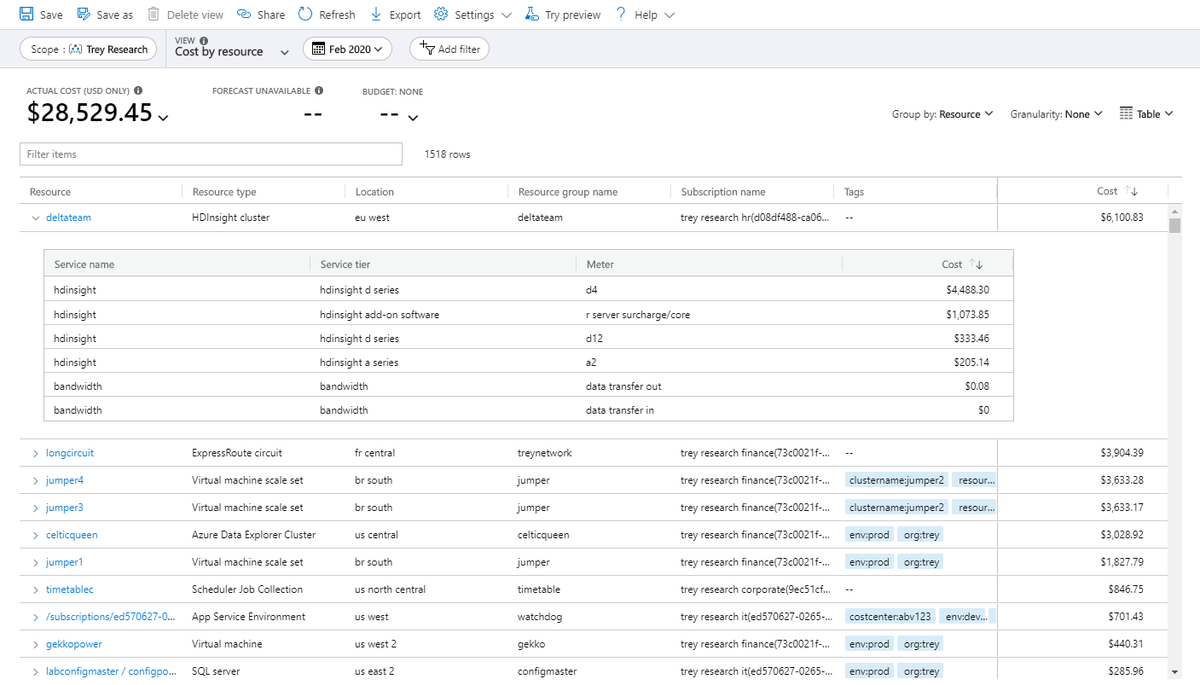Click the Add filter funnel icon
This screenshot has width=1200, height=685.
pyautogui.click(x=427, y=49)
